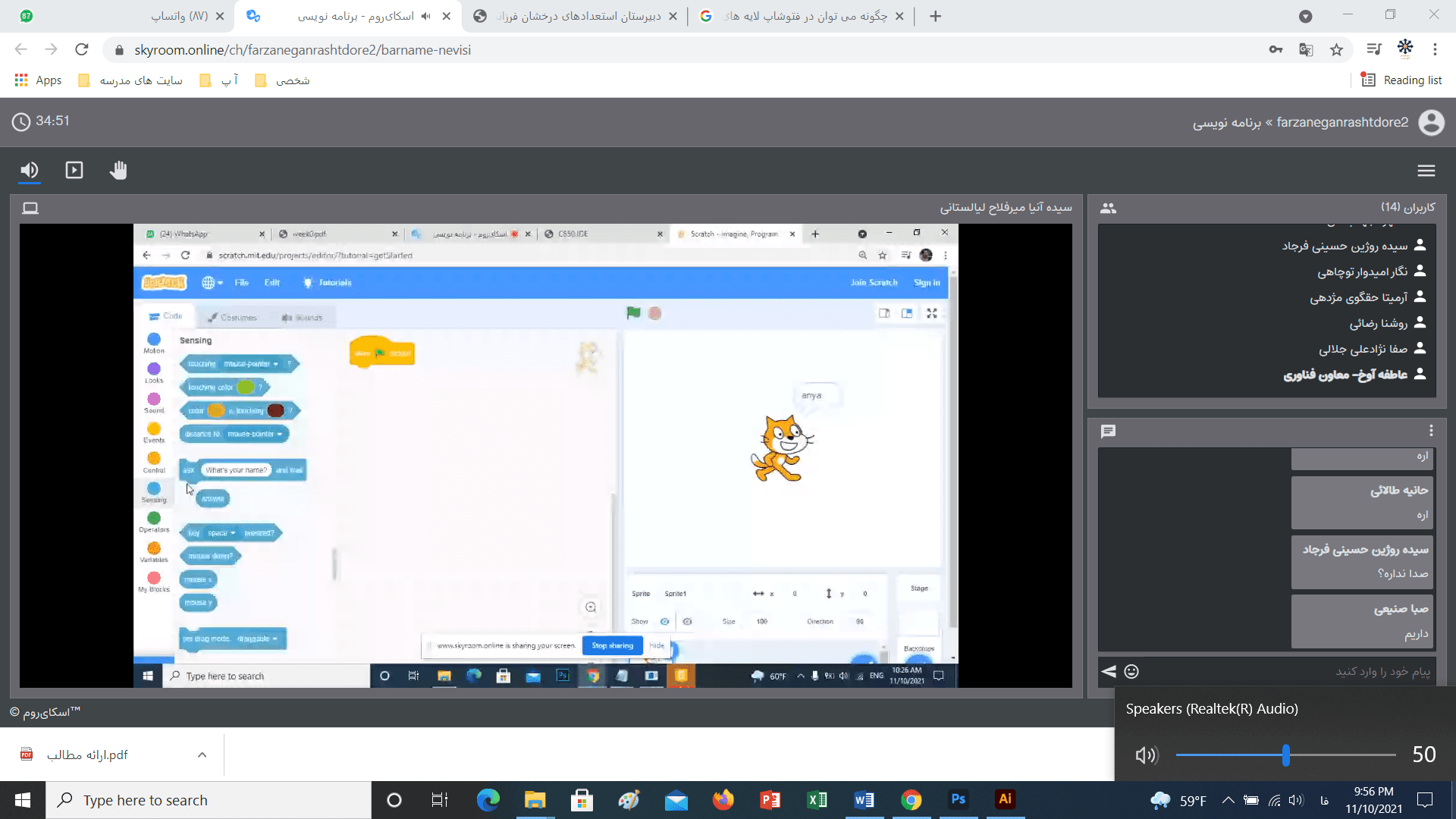Open the Skyroom hamburger menu
Screen dimensions: 1456x819
(x=1426, y=171)
